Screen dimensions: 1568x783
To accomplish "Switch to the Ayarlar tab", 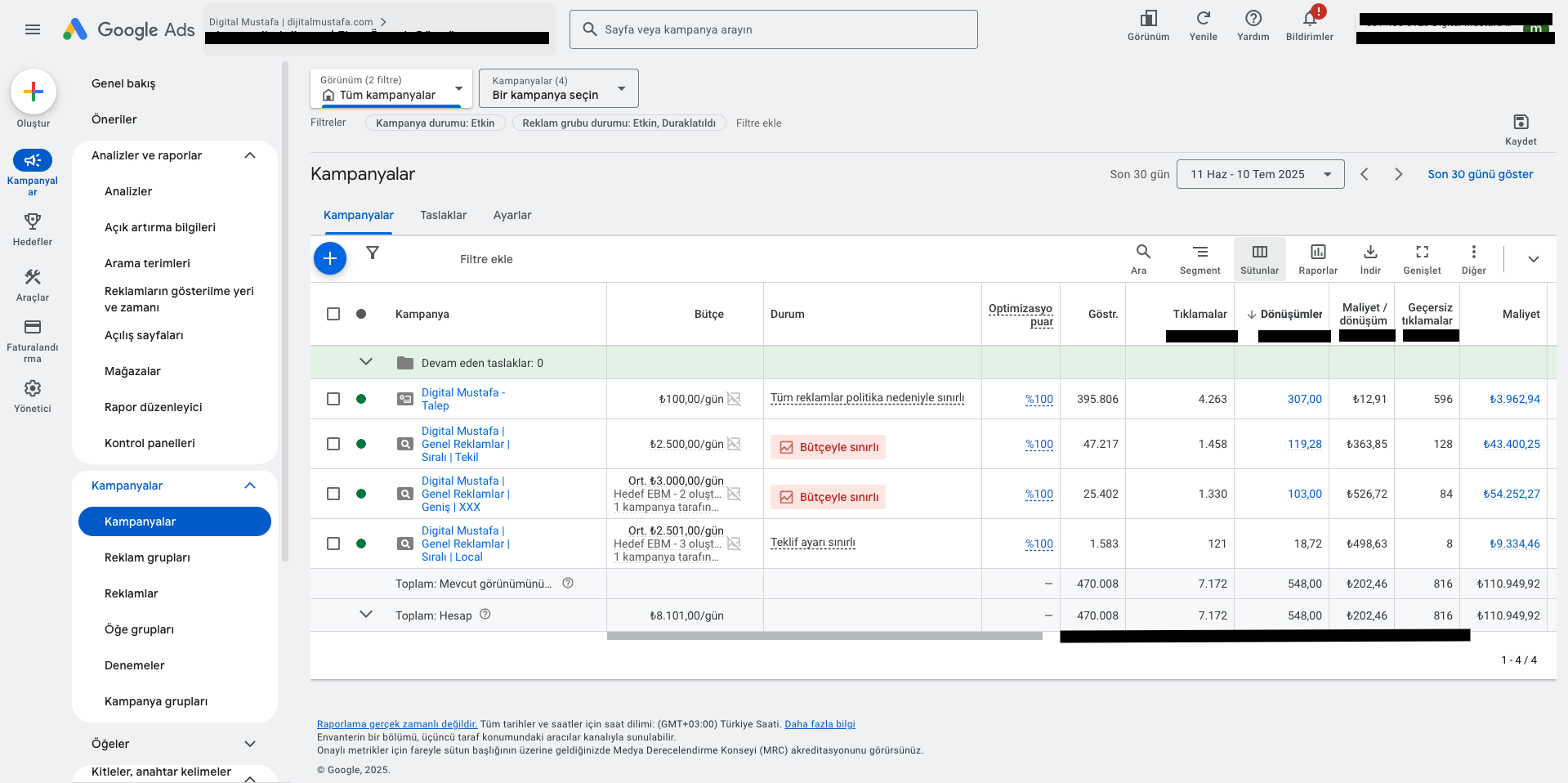I will 512,215.
